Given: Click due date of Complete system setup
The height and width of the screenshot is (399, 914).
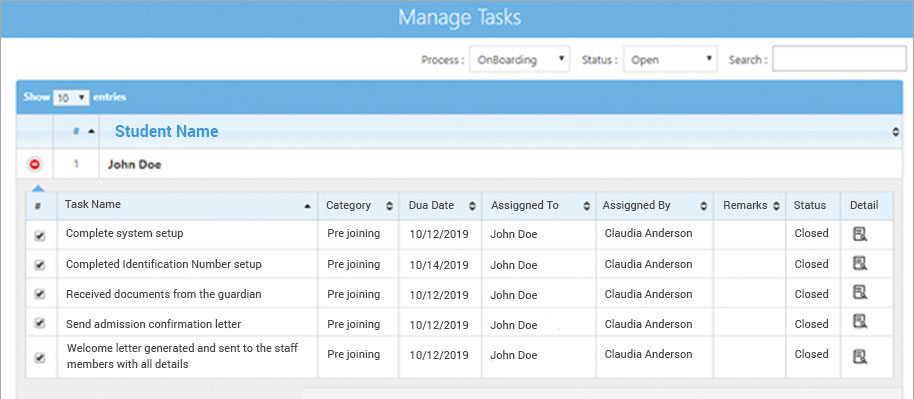Looking at the screenshot, I should (x=439, y=234).
